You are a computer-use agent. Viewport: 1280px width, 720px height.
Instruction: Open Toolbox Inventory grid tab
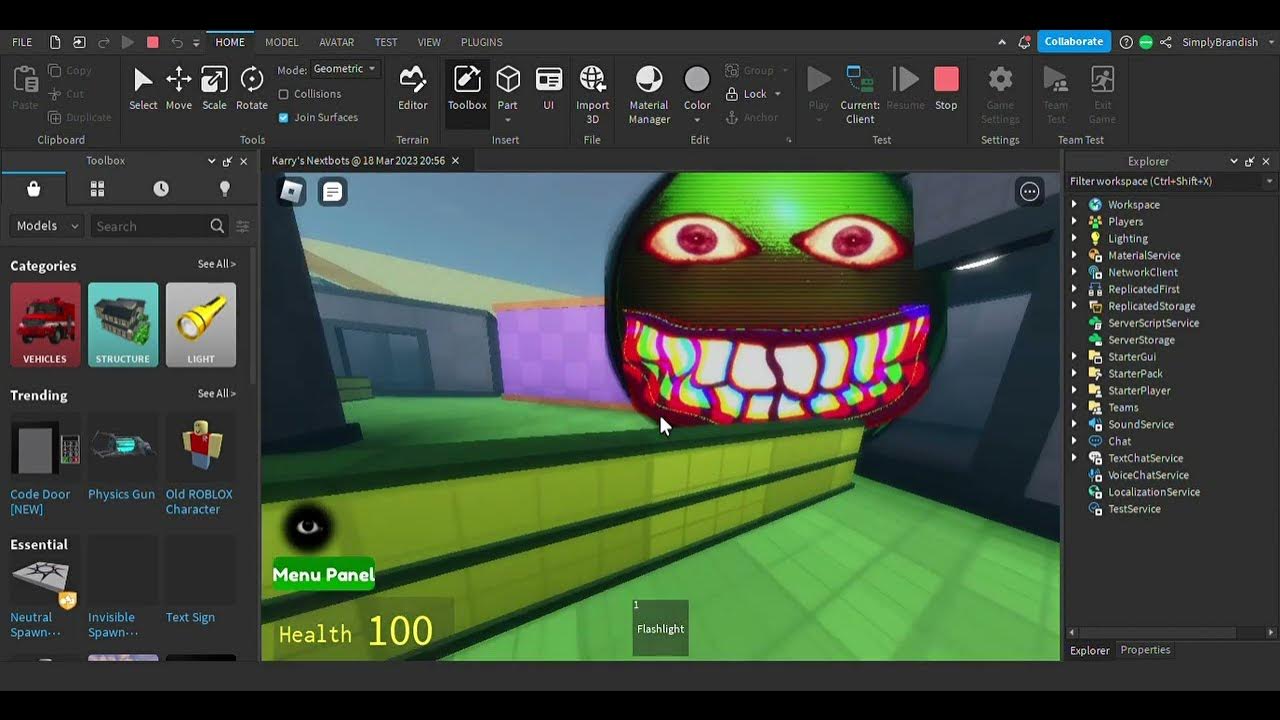click(97, 189)
